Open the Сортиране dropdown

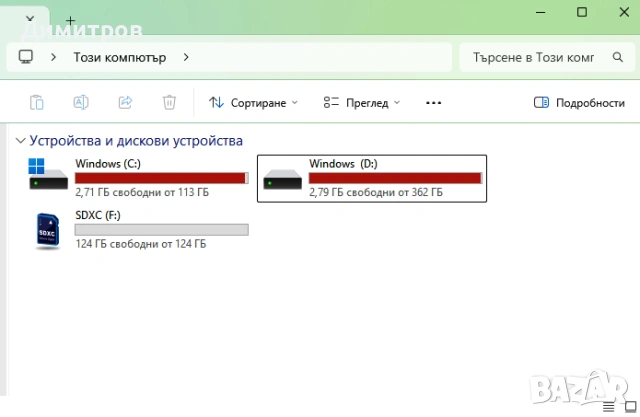point(253,103)
